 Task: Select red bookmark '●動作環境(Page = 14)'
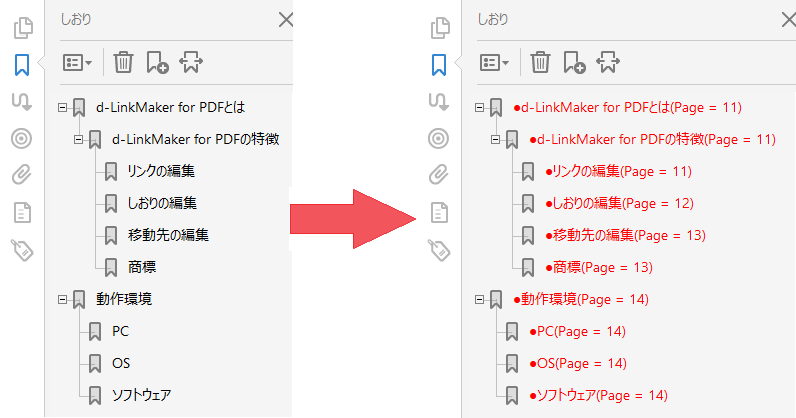(581, 299)
